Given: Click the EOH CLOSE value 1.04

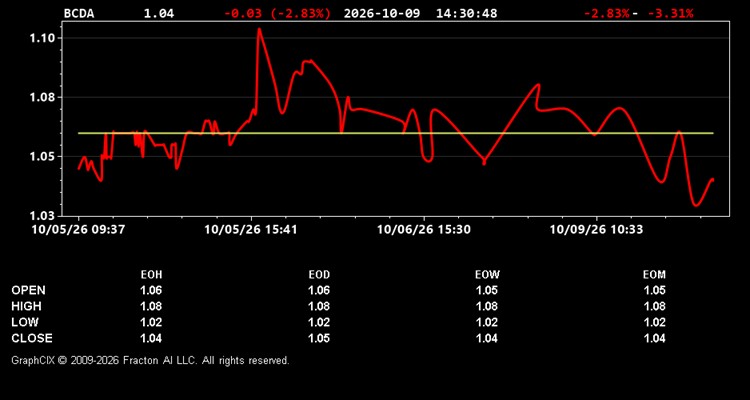Looking at the screenshot, I should pos(151,338).
